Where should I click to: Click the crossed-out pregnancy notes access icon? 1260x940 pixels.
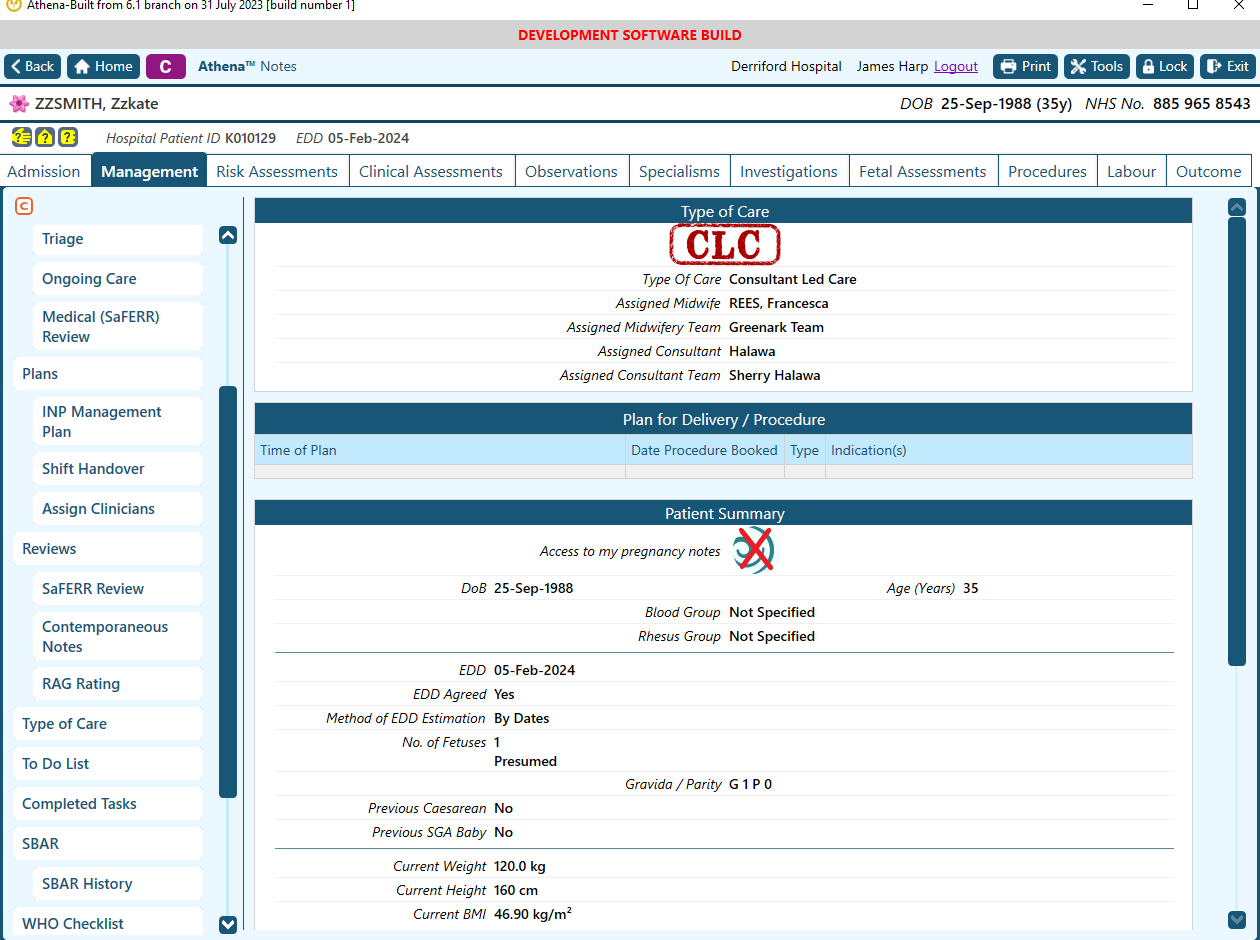point(753,550)
